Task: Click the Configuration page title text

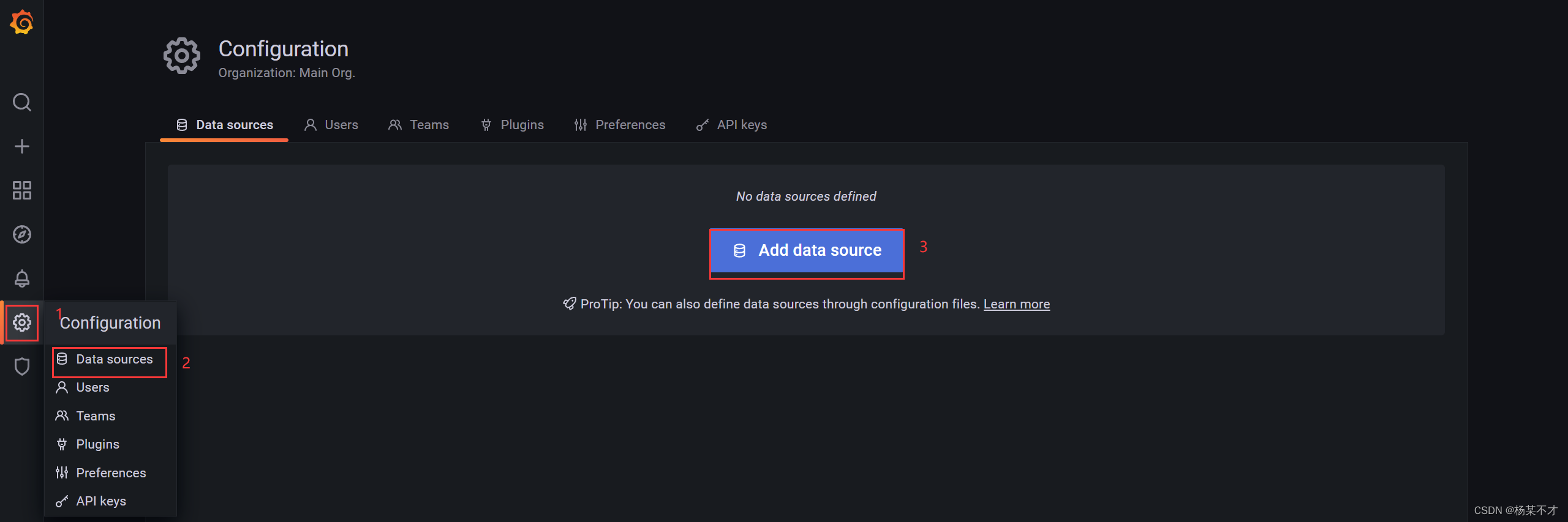Action: (284, 49)
